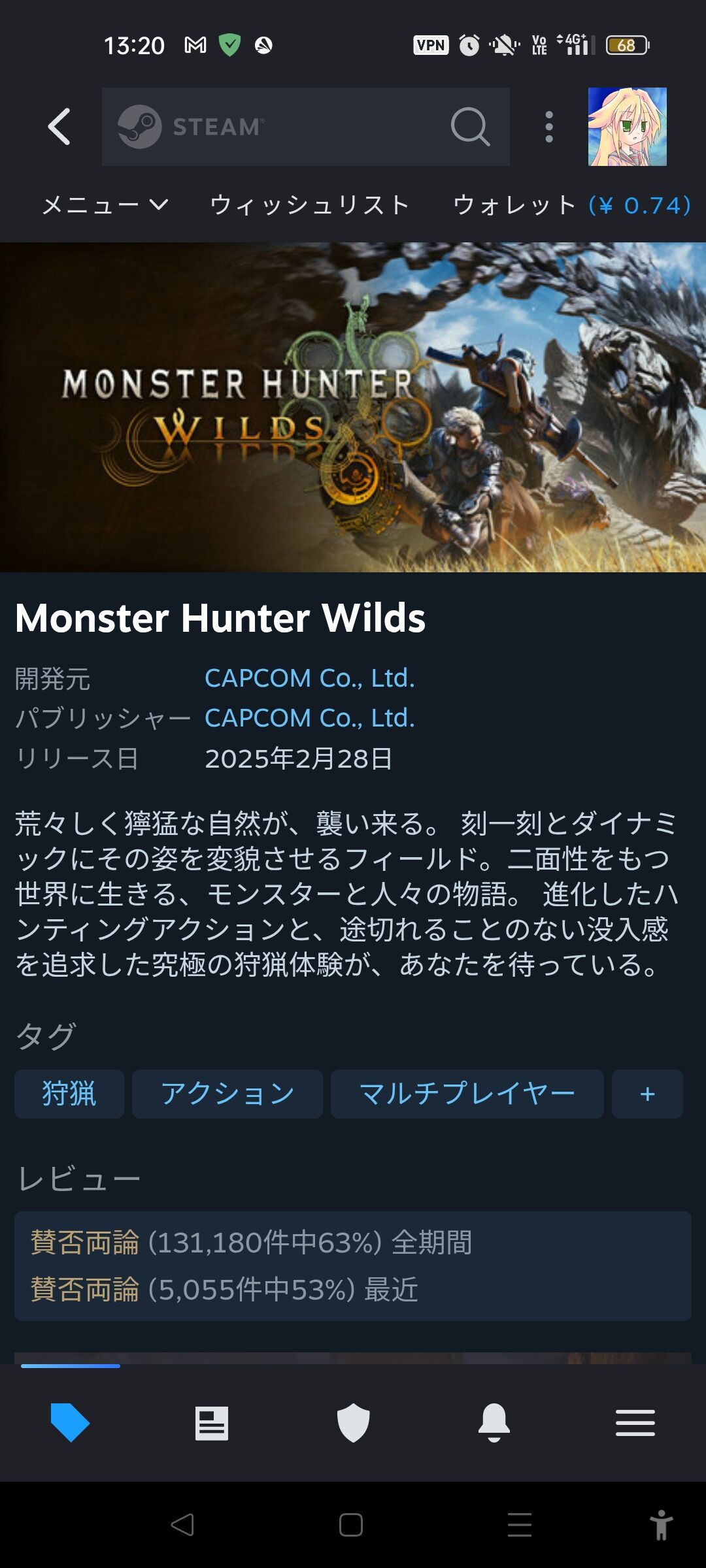This screenshot has width=706, height=1568.
Task: Select the 狩猟 tag
Action: [x=69, y=1094]
